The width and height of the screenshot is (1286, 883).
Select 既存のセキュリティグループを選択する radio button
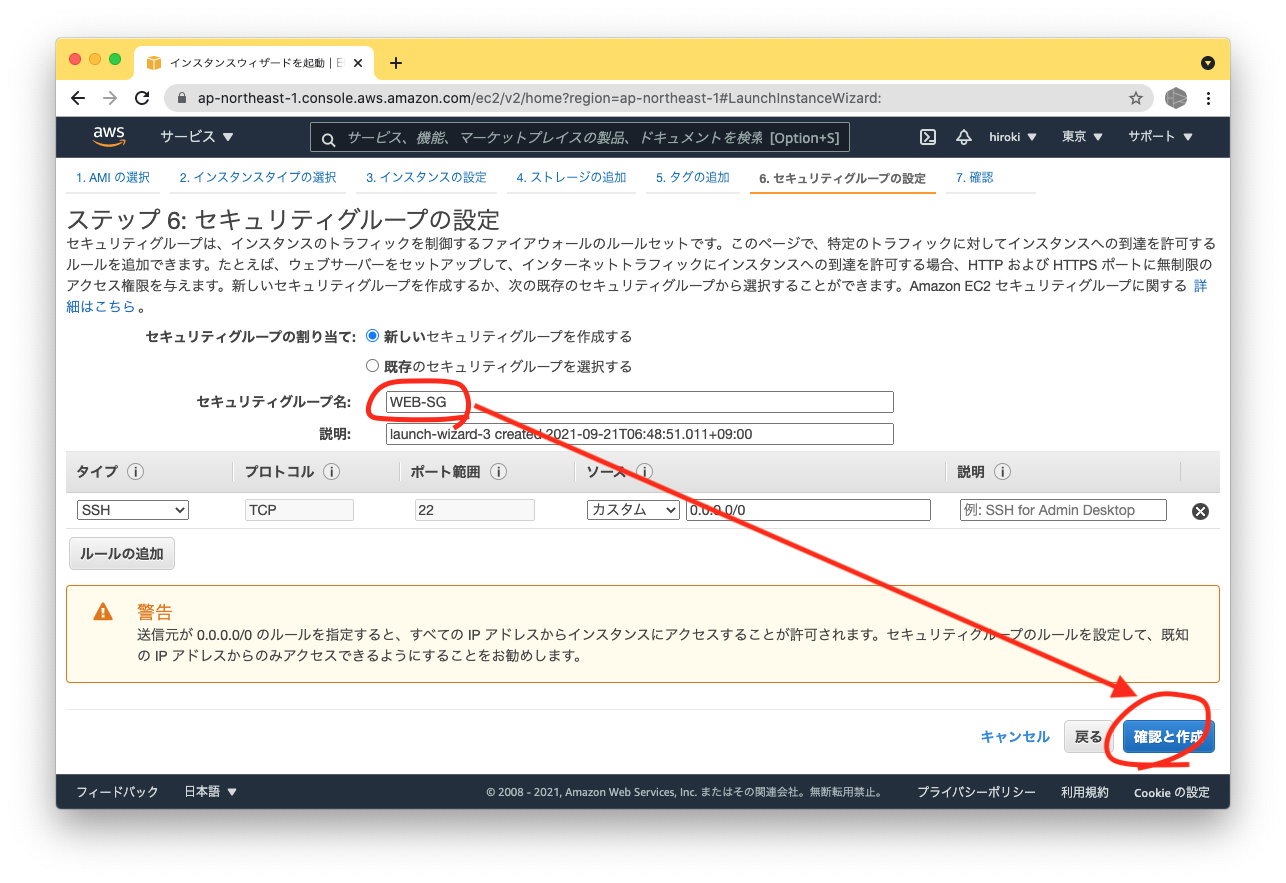tap(371, 365)
